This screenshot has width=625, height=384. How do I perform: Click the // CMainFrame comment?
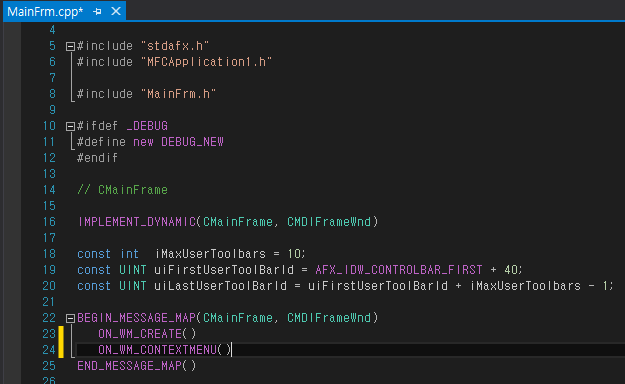[x=122, y=190]
